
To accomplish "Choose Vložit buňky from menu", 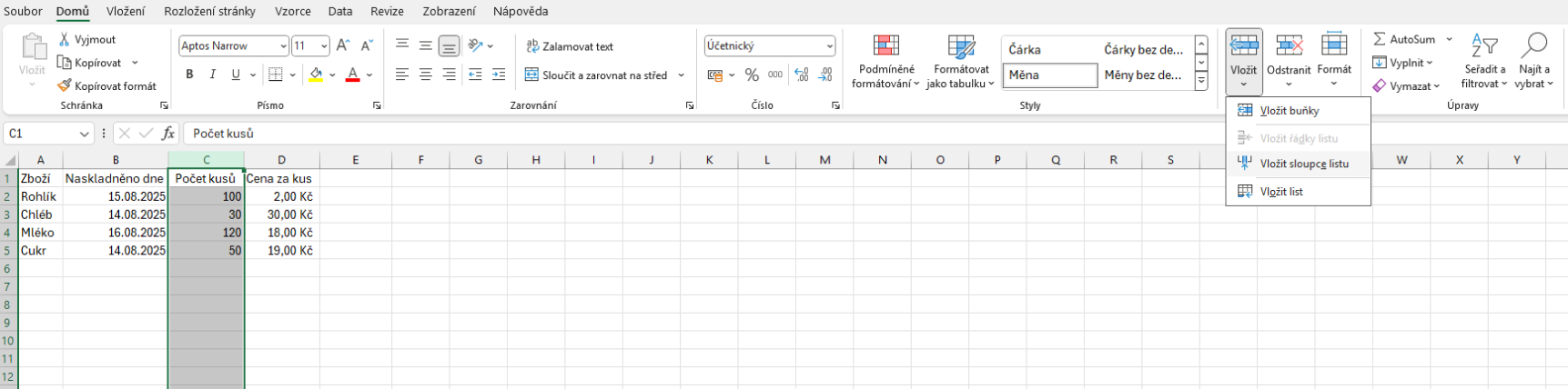I will pyautogui.click(x=1298, y=111).
